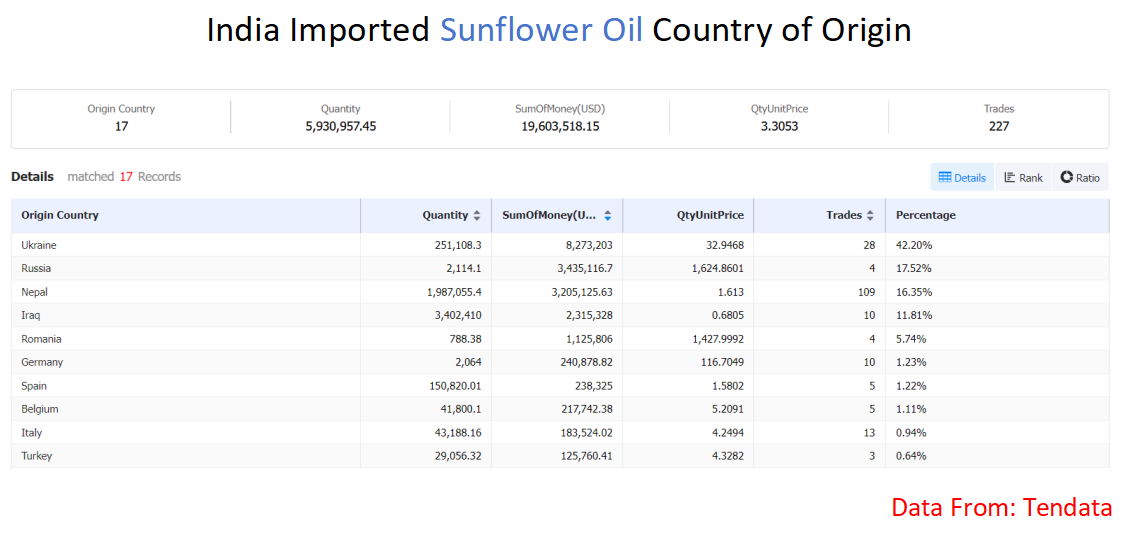Select the Italy row

point(561,432)
